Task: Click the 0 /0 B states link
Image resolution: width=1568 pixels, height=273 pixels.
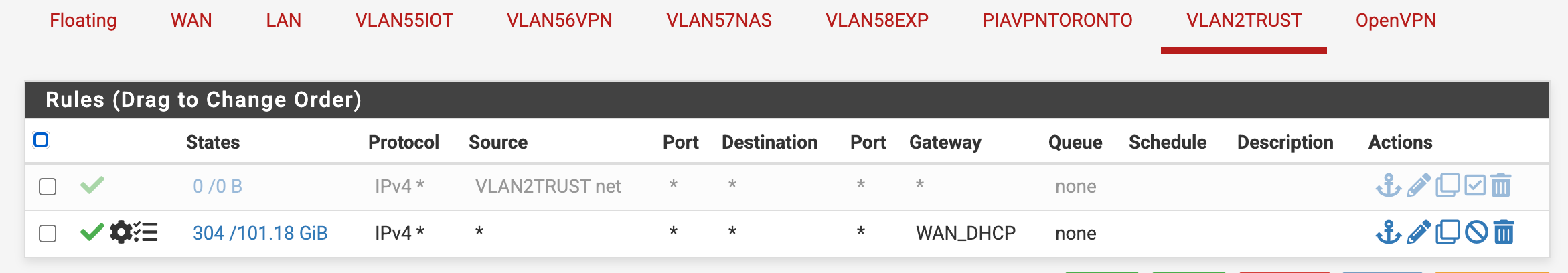Action: click(218, 186)
